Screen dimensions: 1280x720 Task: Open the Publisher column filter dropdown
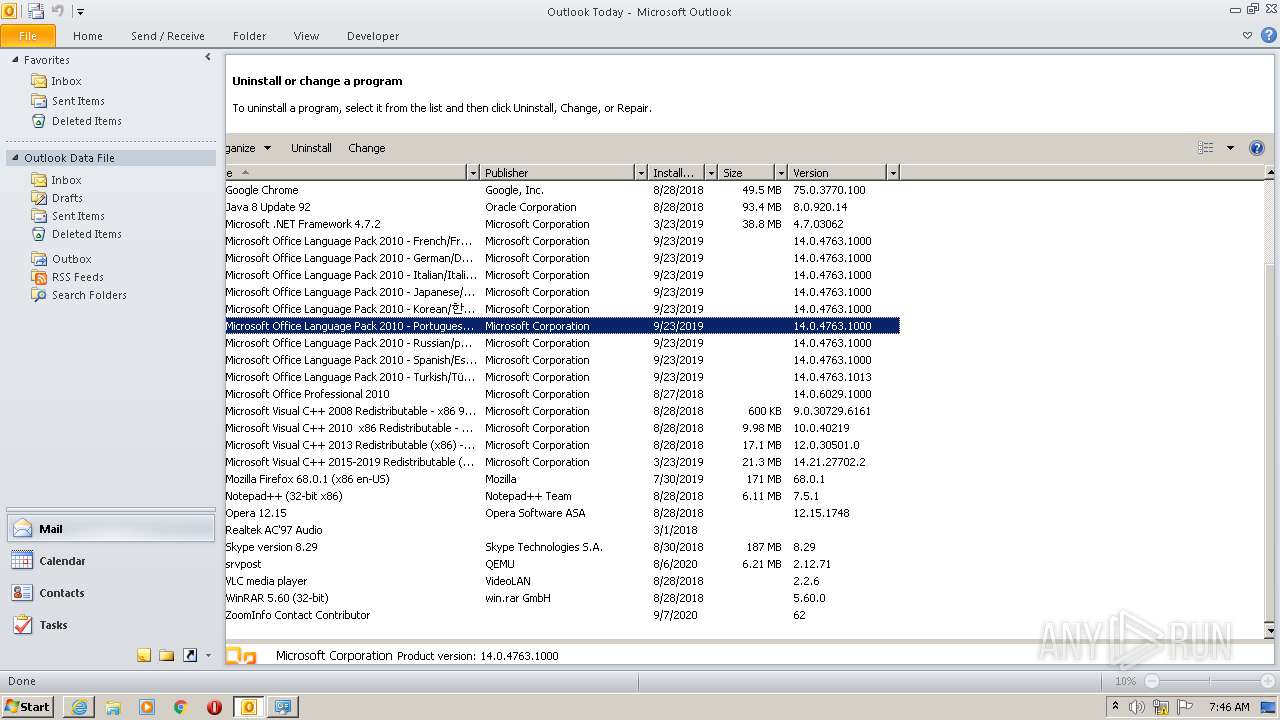(x=641, y=173)
